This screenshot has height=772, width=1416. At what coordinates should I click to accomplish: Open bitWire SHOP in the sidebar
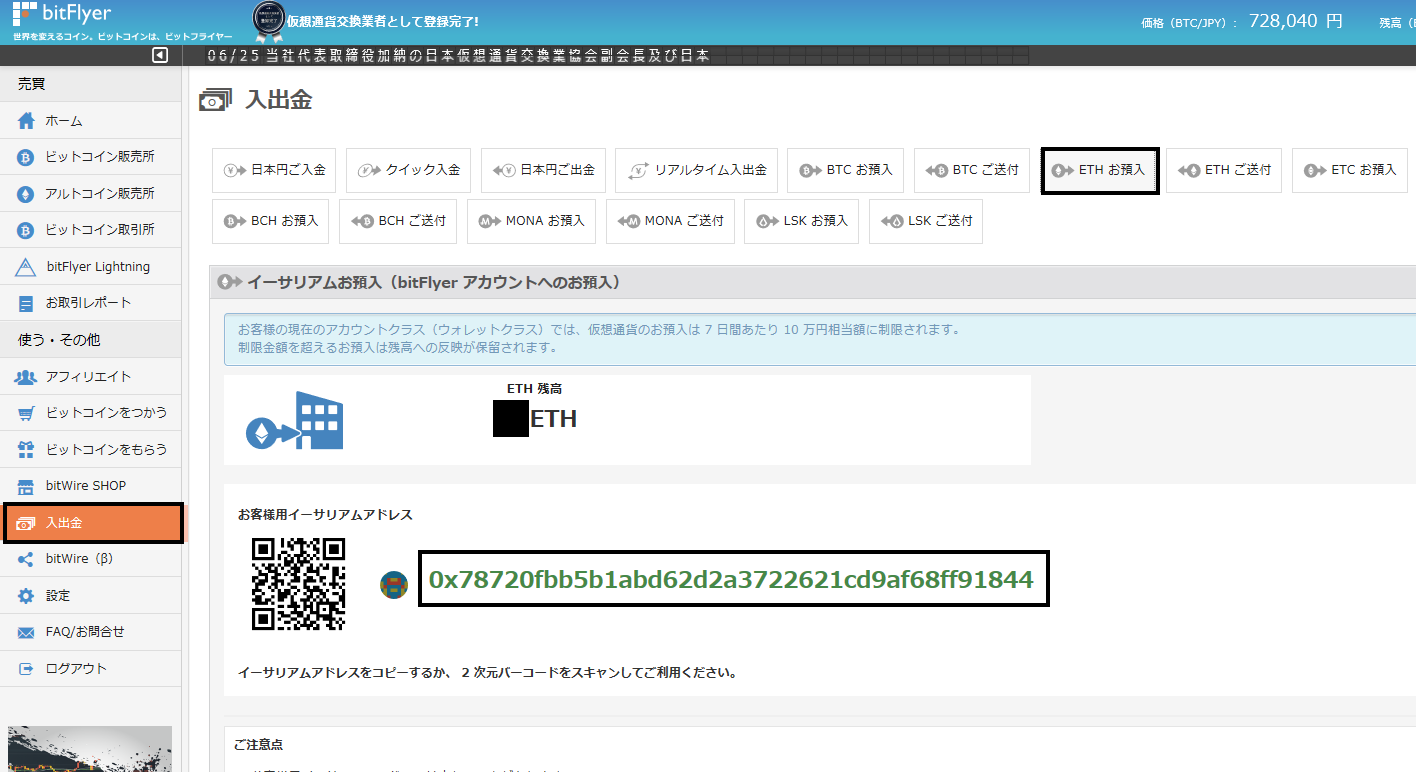point(91,485)
